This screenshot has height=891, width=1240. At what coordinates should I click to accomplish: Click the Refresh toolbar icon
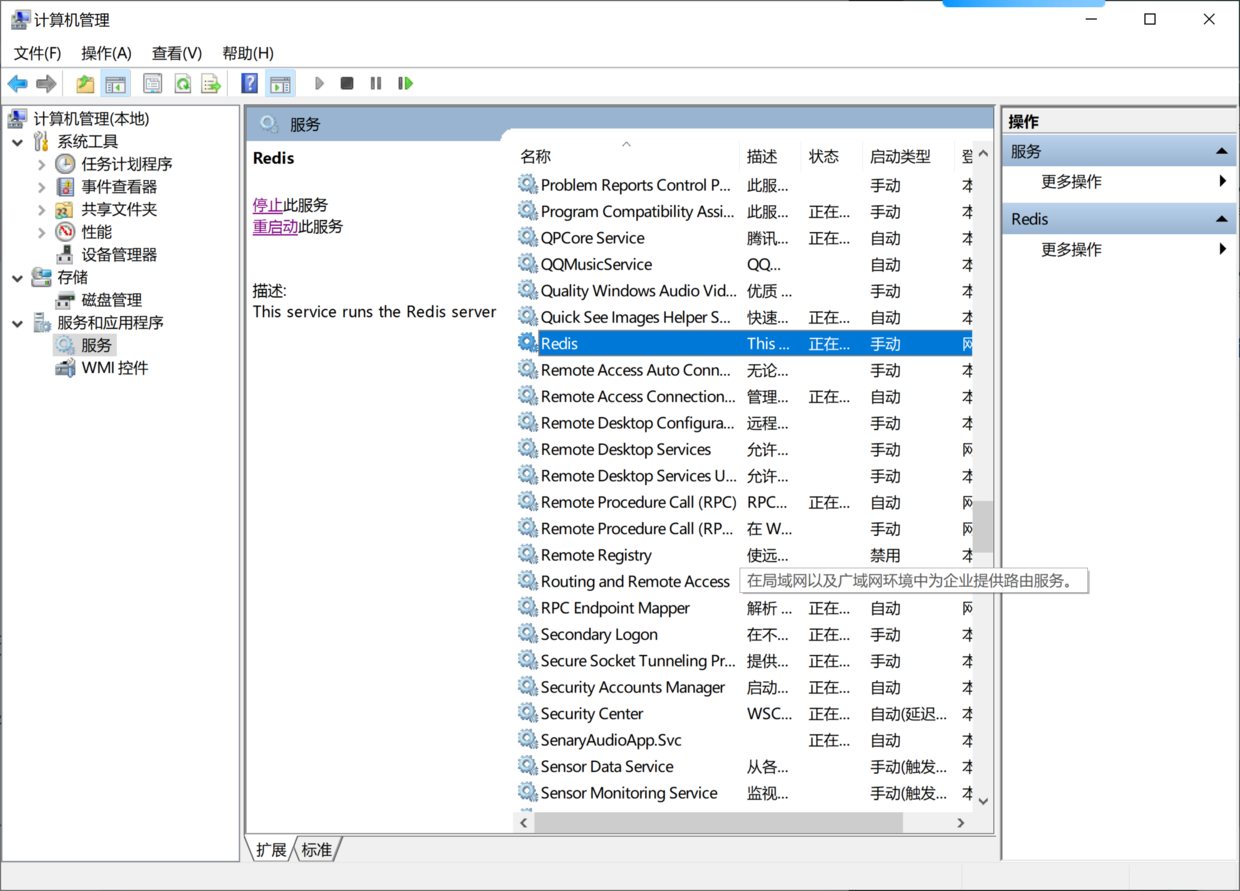point(183,84)
